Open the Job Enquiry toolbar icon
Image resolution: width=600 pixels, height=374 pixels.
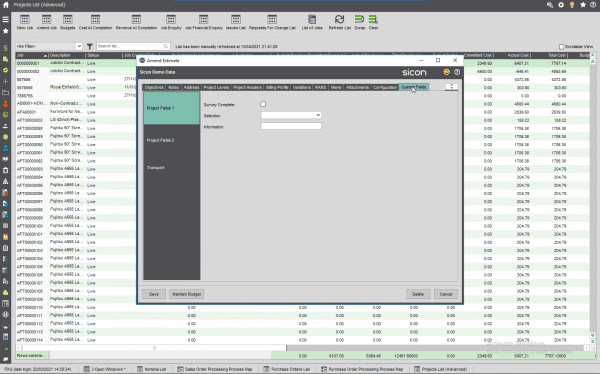[x=171, y=22]
